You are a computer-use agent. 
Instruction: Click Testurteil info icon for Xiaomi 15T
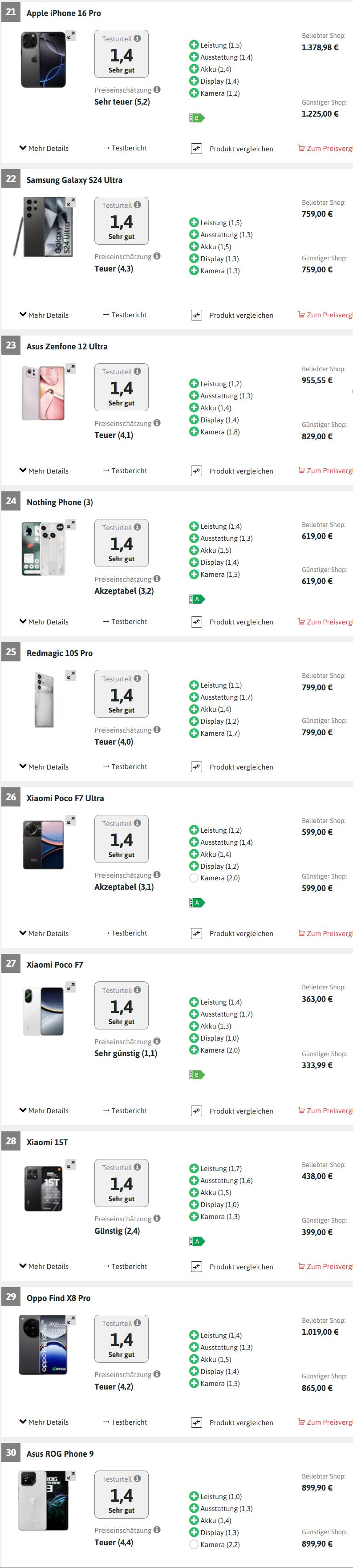pyautogui.click(x=137, y=1167)
